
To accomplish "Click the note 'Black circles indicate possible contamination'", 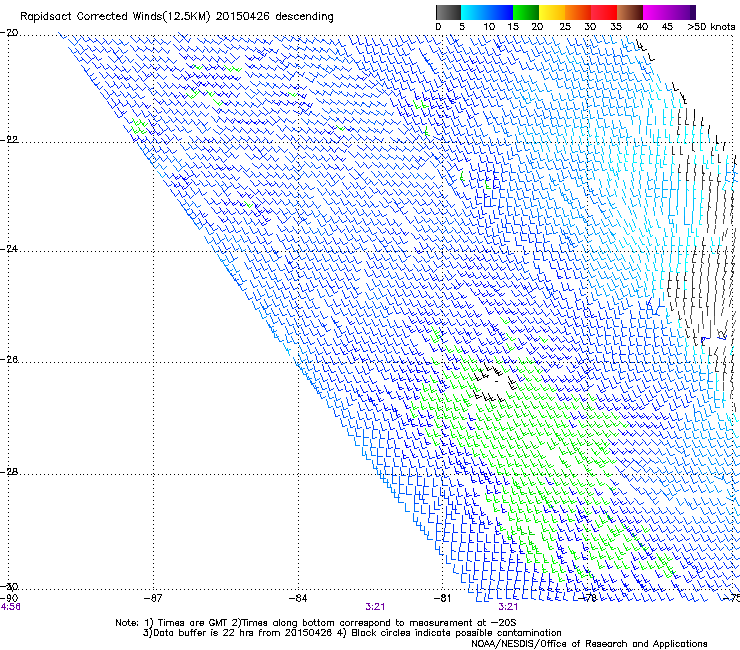I will tap(456, 633).
